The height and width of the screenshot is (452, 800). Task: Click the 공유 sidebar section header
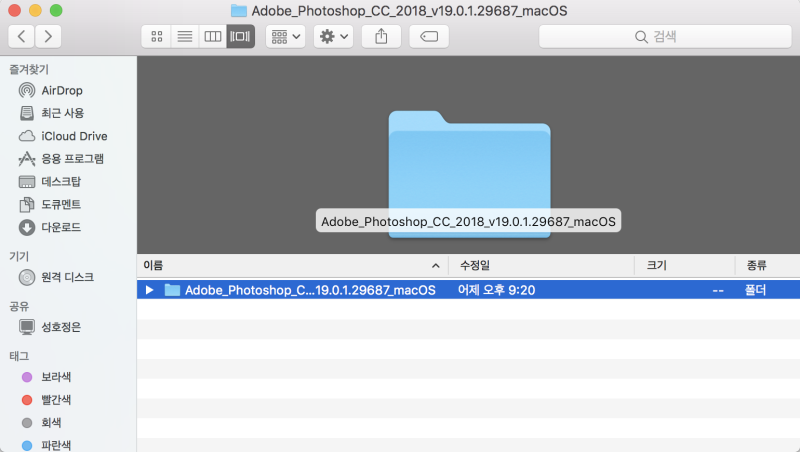pyautogui.click(x=19, y=306)
